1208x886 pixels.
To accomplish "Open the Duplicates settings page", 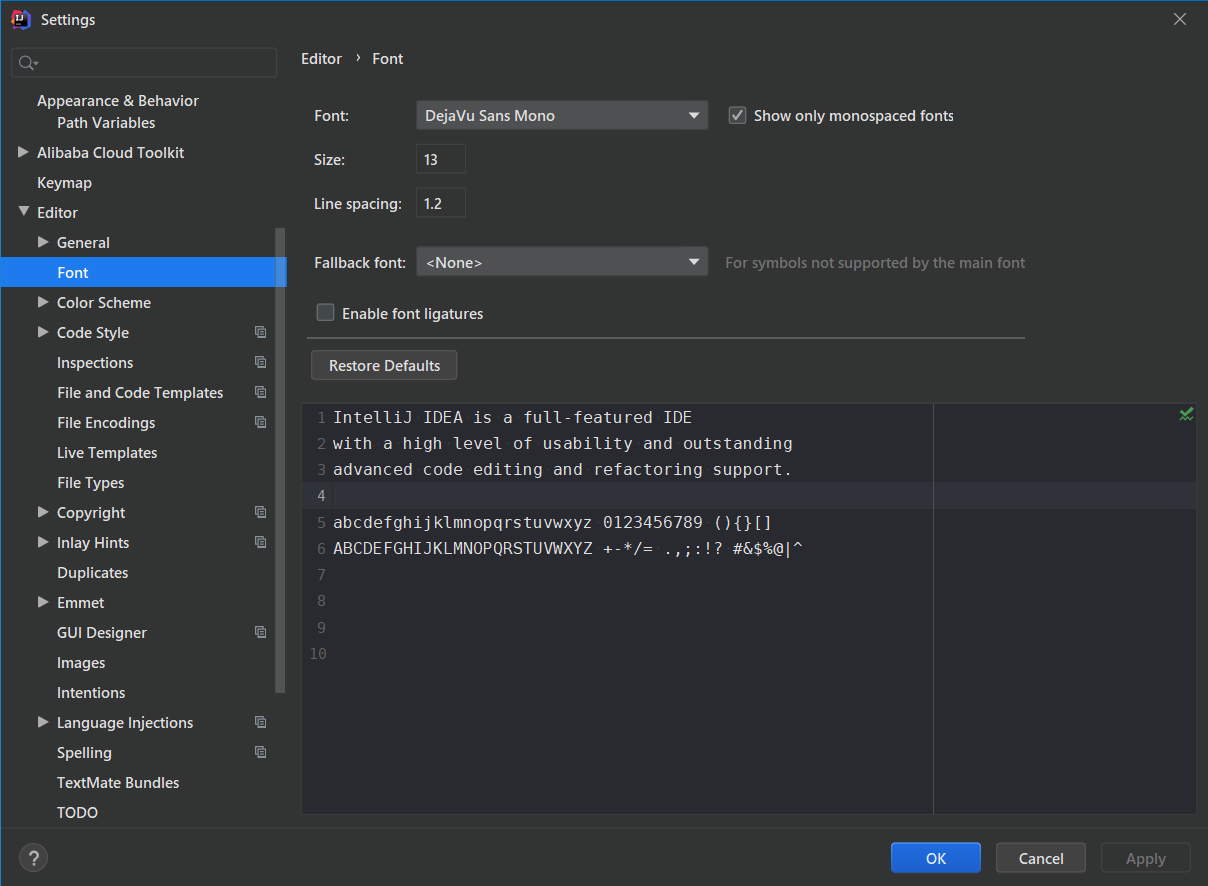I will pyautogui.click(x=93, y=573).
